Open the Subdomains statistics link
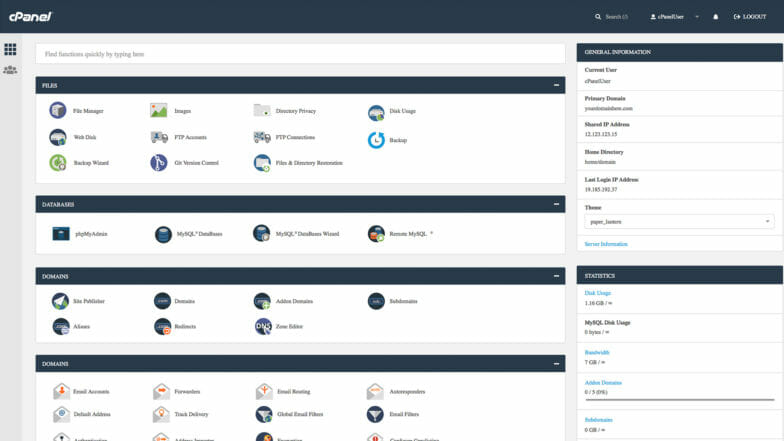The image size is (784, 441). [598, 420]
